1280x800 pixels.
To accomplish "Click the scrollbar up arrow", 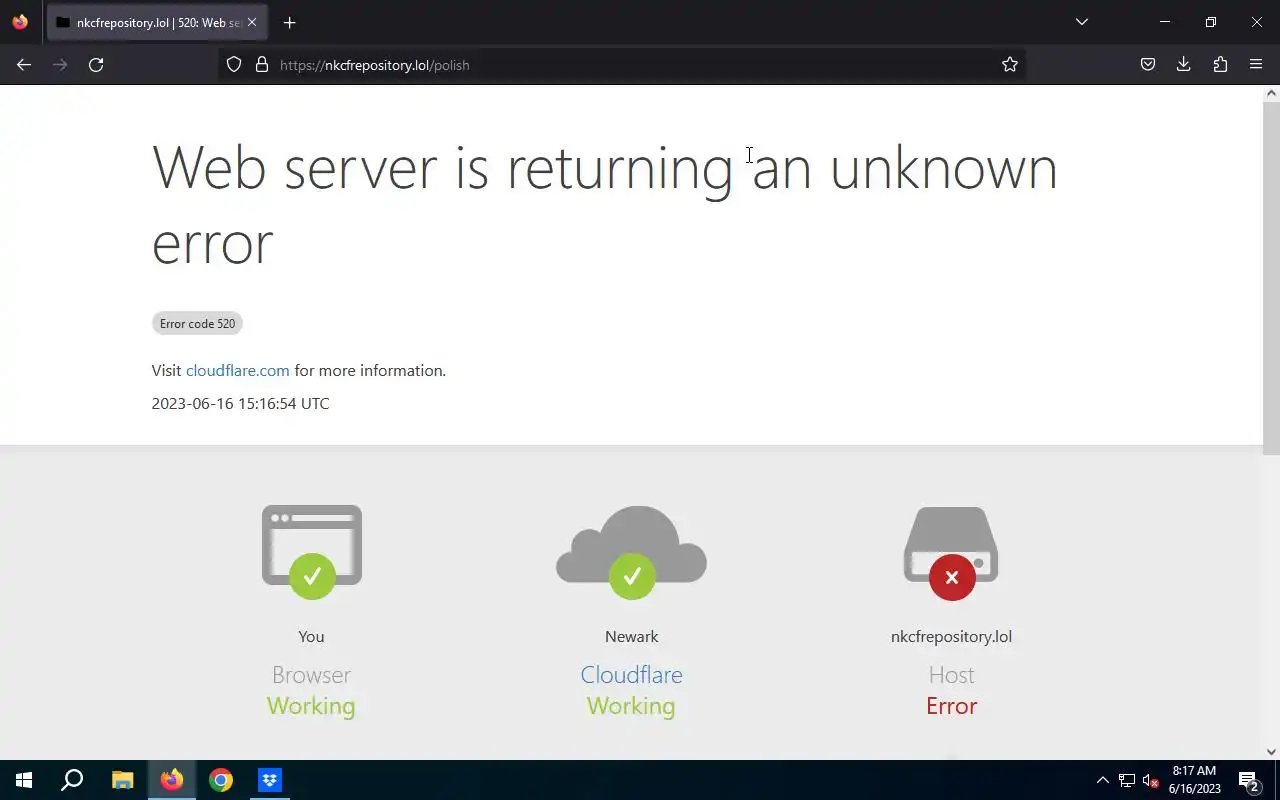I will point(1272,93).
